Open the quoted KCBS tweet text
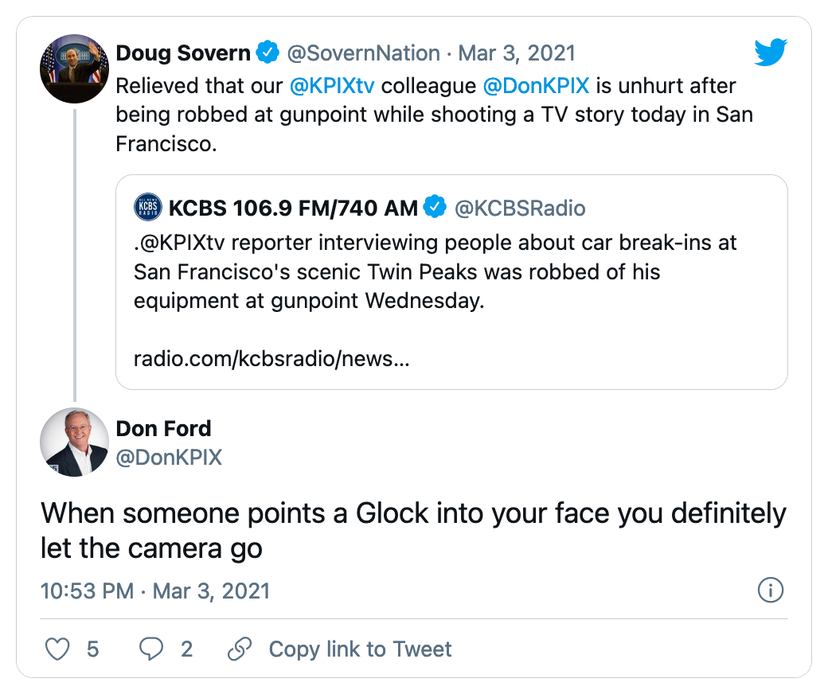828x694 pixels. 440,272
